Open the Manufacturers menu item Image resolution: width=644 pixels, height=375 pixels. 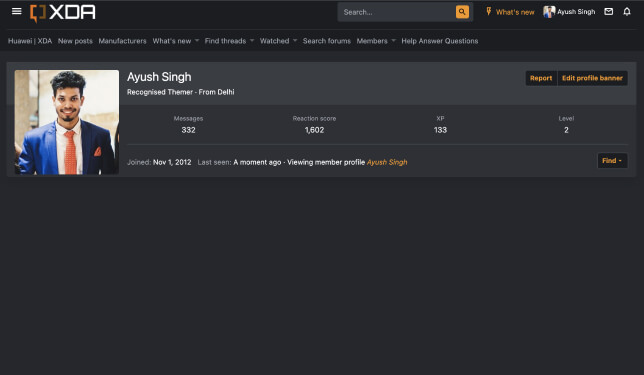122,41
